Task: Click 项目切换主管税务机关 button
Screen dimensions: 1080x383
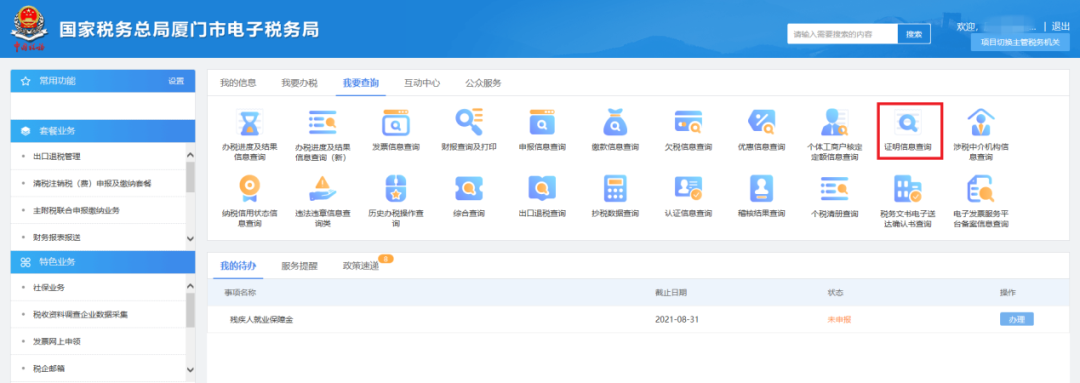Action: click(x=1020, y=43)
